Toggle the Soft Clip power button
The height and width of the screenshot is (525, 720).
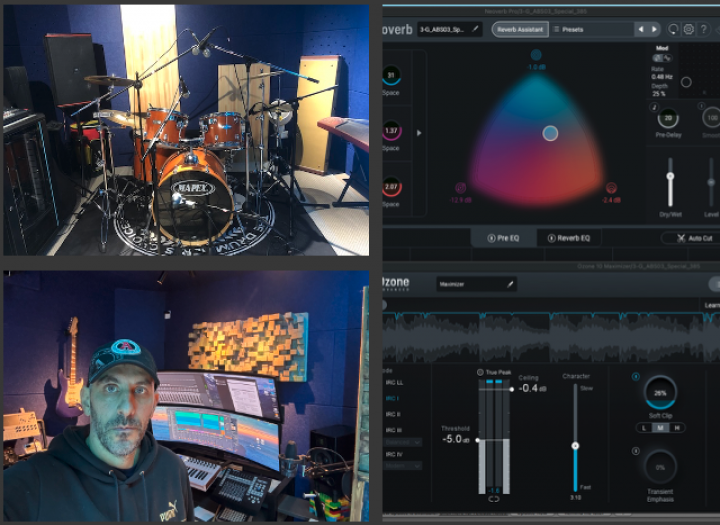[x=636, y=377]
